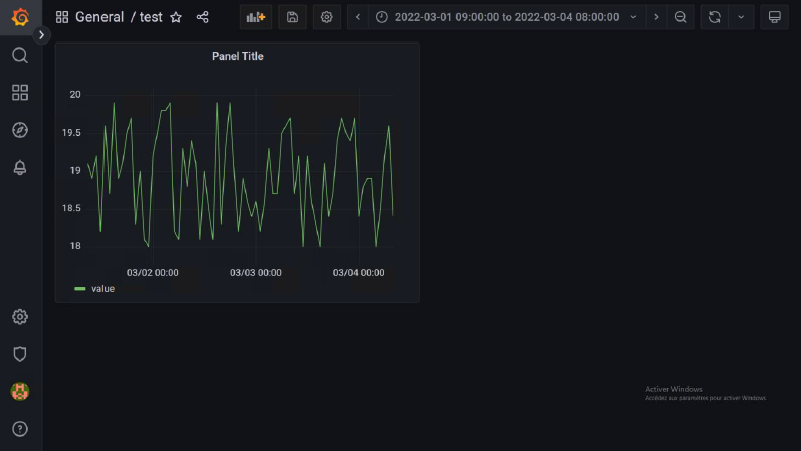Open the Help question mark icon
801x451 pixels.
(20, 429)
